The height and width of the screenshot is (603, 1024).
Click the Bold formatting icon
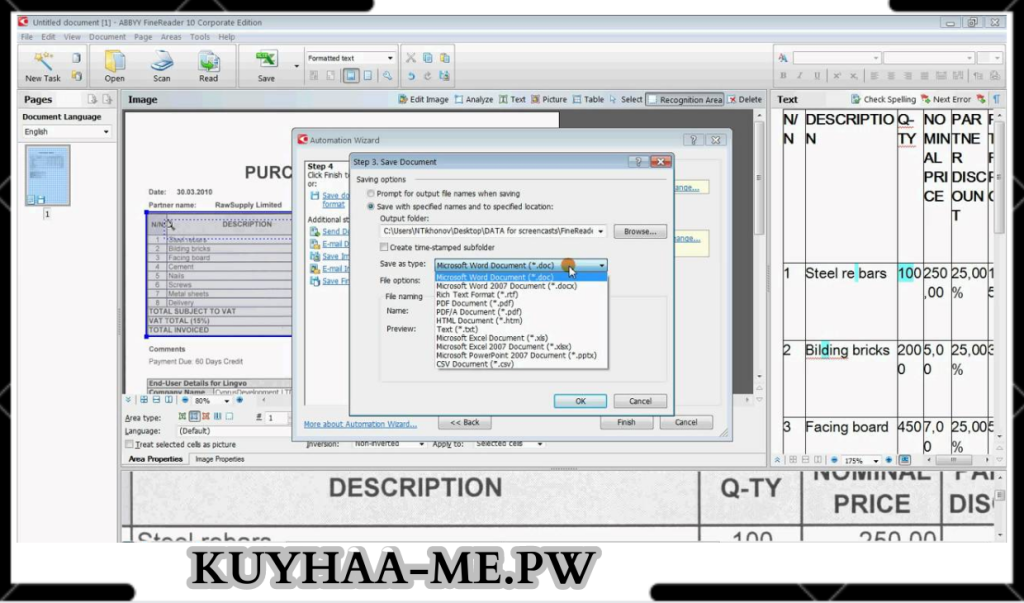783,76
